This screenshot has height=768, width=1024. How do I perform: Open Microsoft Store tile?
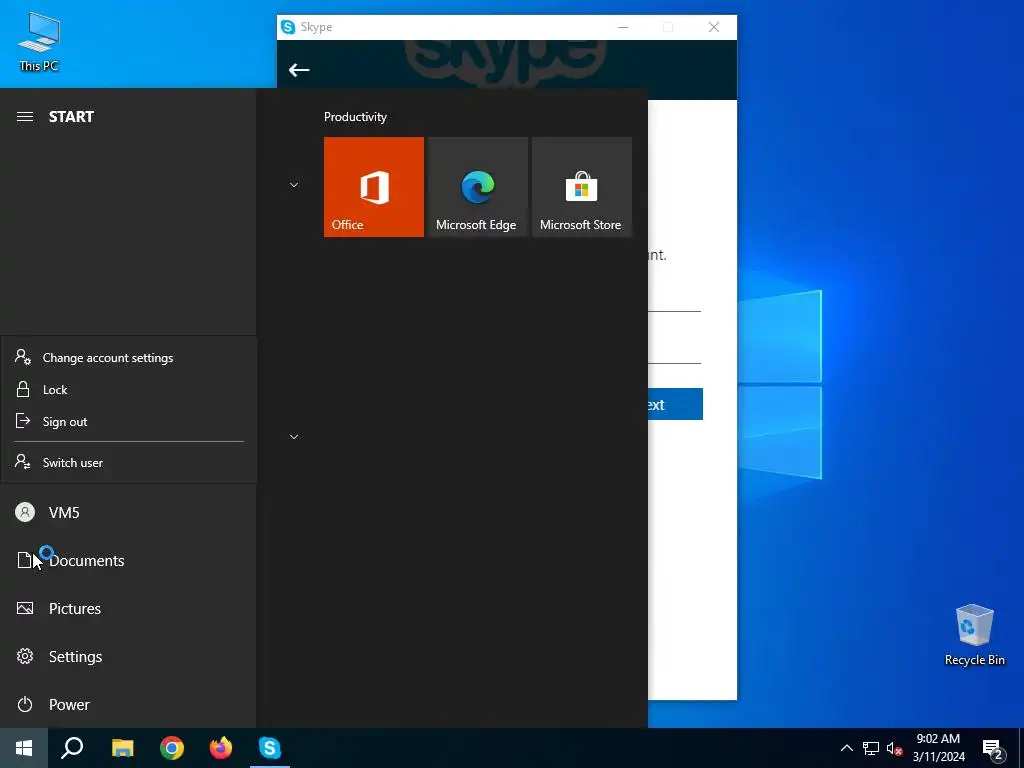tap(582, 187)
